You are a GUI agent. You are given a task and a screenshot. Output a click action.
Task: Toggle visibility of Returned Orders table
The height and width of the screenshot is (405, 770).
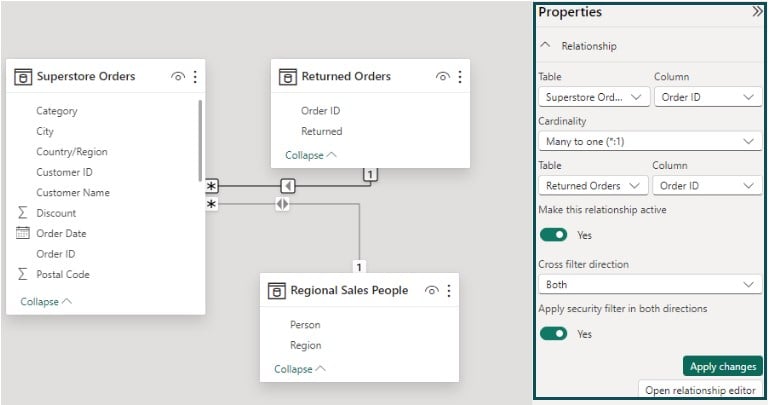(x=442, y=77)
